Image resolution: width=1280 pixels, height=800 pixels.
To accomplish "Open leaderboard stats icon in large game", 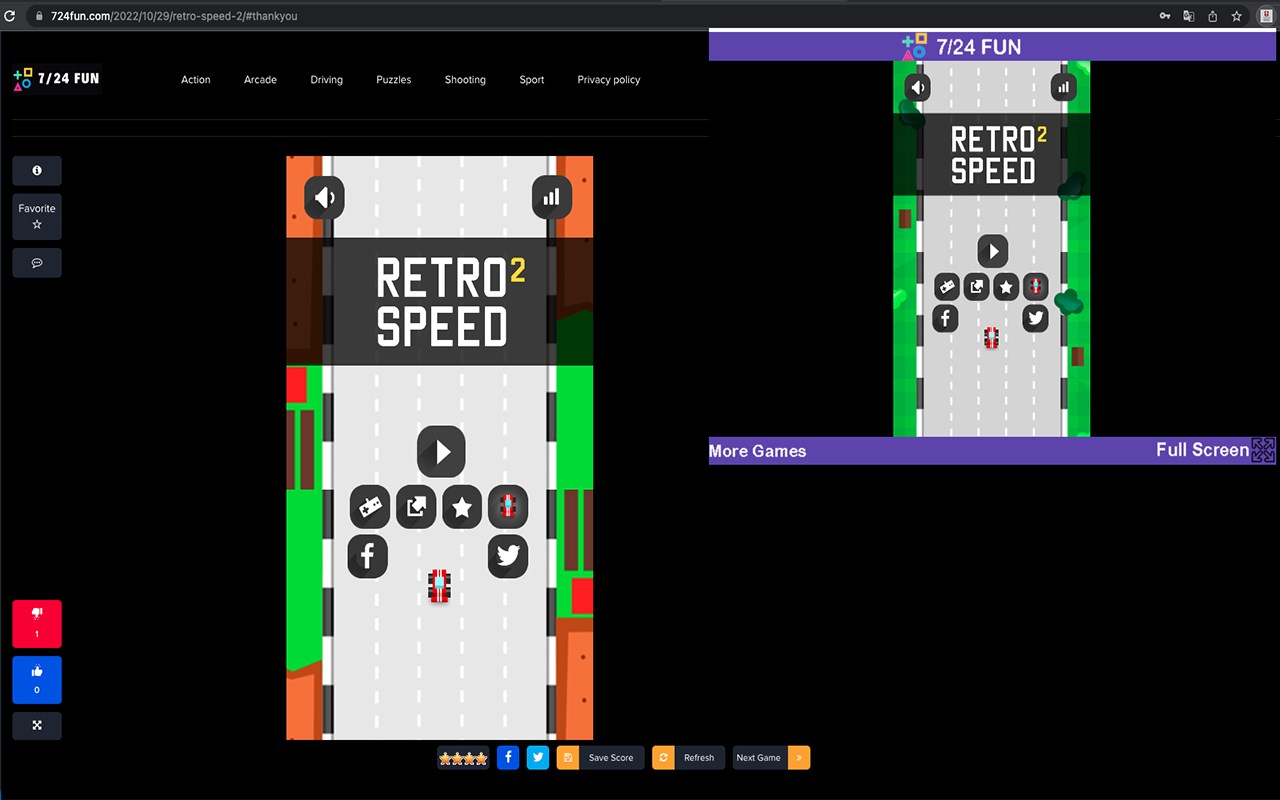I will point(551,198).
